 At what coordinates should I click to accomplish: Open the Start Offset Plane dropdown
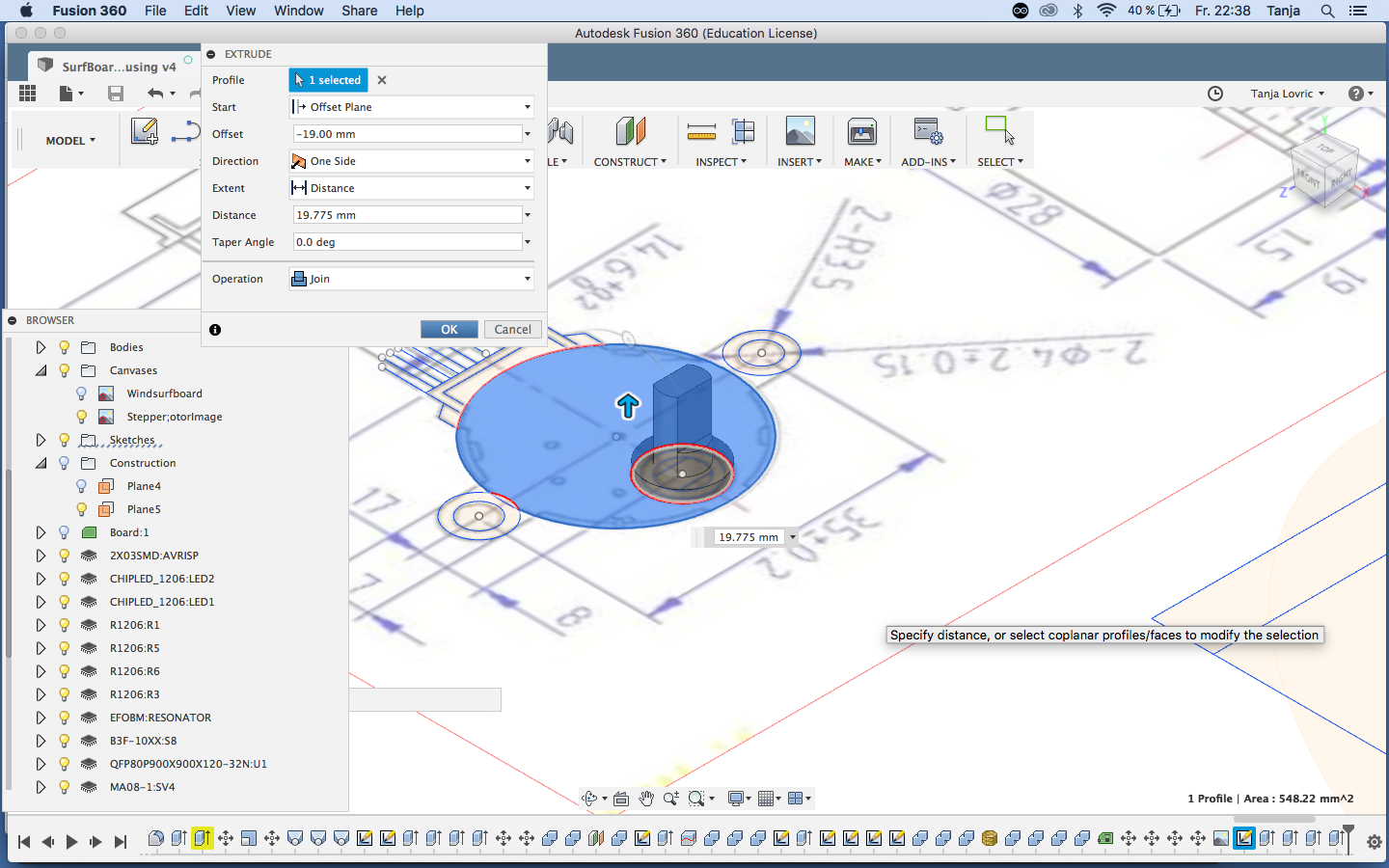coord(412,107)
